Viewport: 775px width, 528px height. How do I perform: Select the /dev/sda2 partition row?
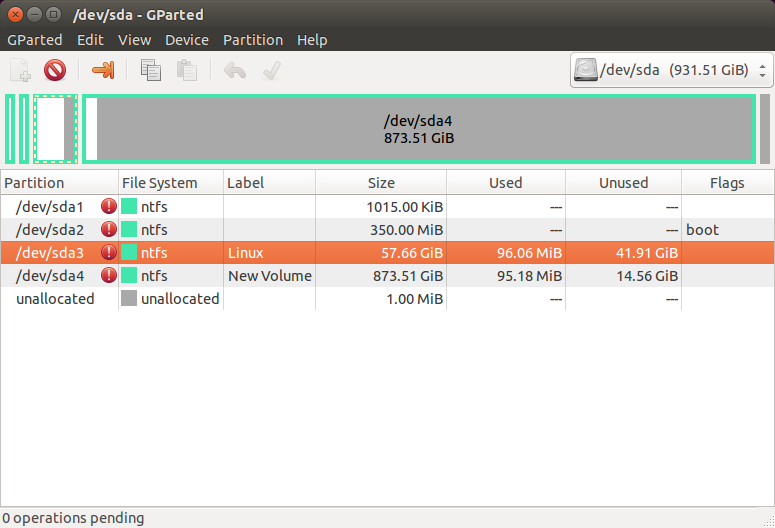point(388,229)
